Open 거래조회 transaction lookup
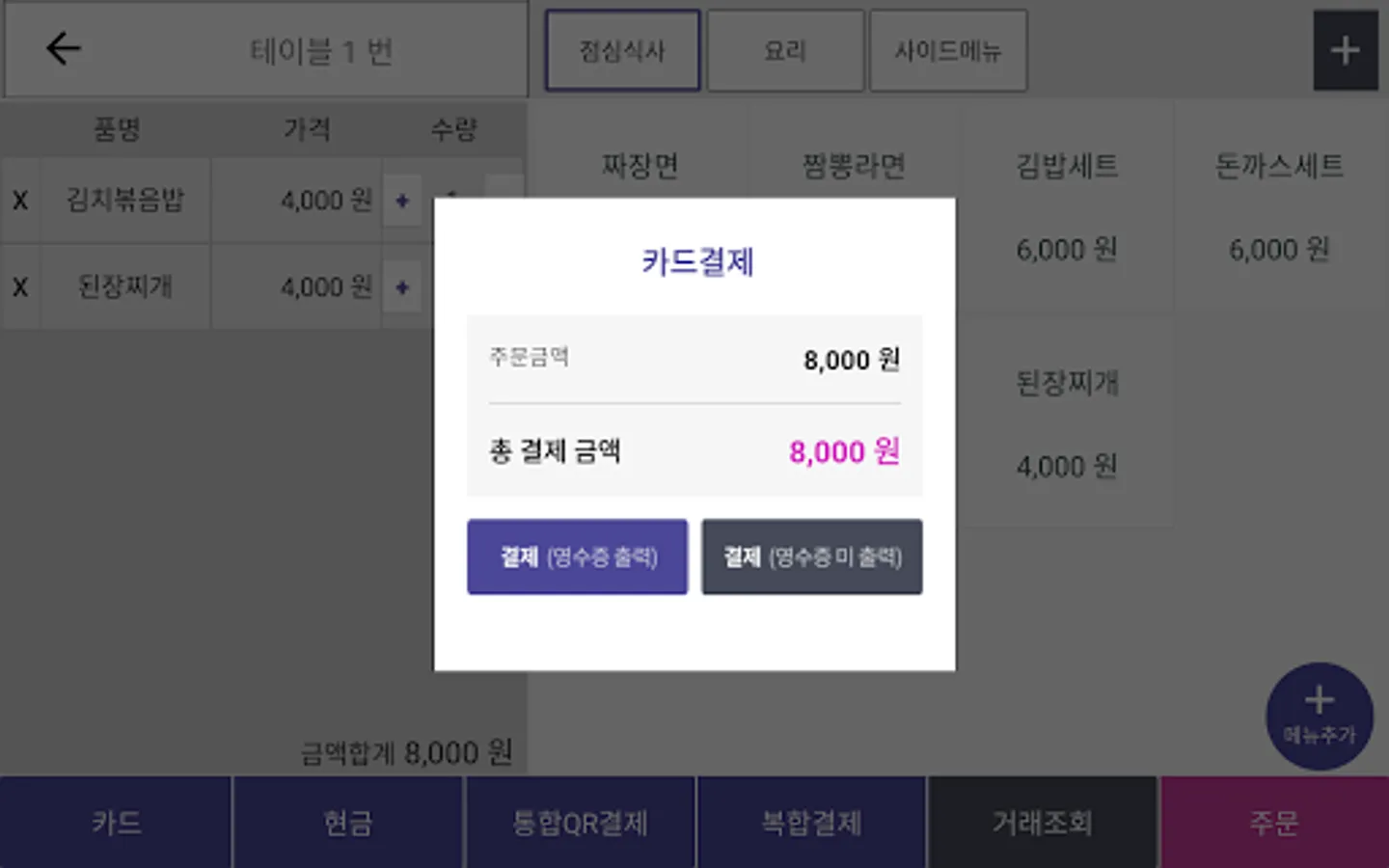Viewport: 1389px width, 868px height. (x=1043, y=823)
